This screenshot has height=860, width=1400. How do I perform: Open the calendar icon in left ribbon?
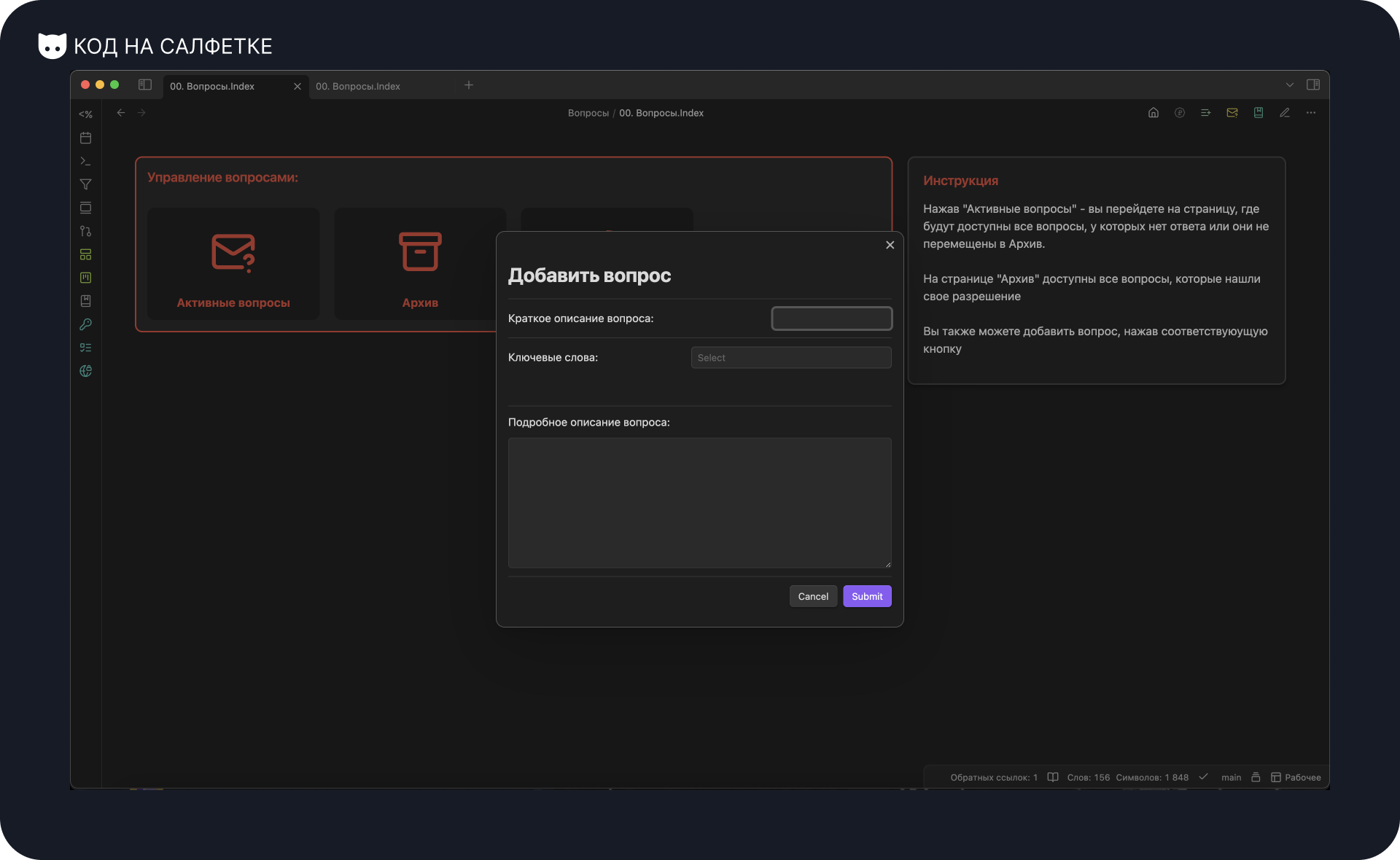pyautogui.click(x=85, y=138)
